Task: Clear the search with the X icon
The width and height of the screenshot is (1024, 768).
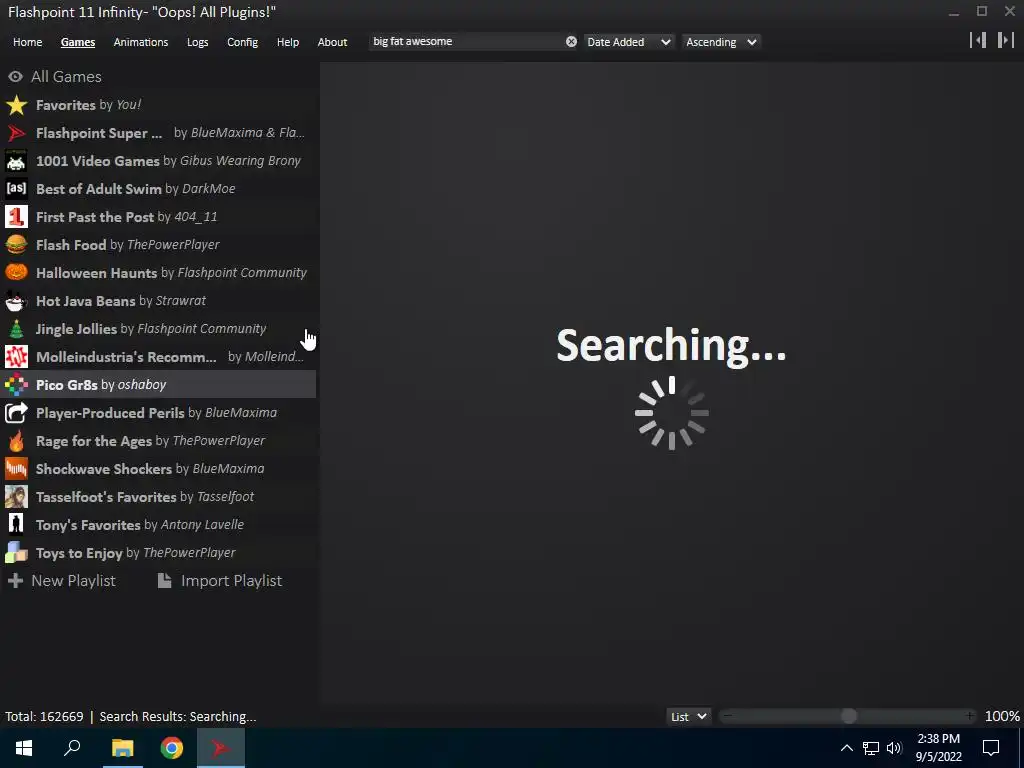Action: [x=571, y=42]
